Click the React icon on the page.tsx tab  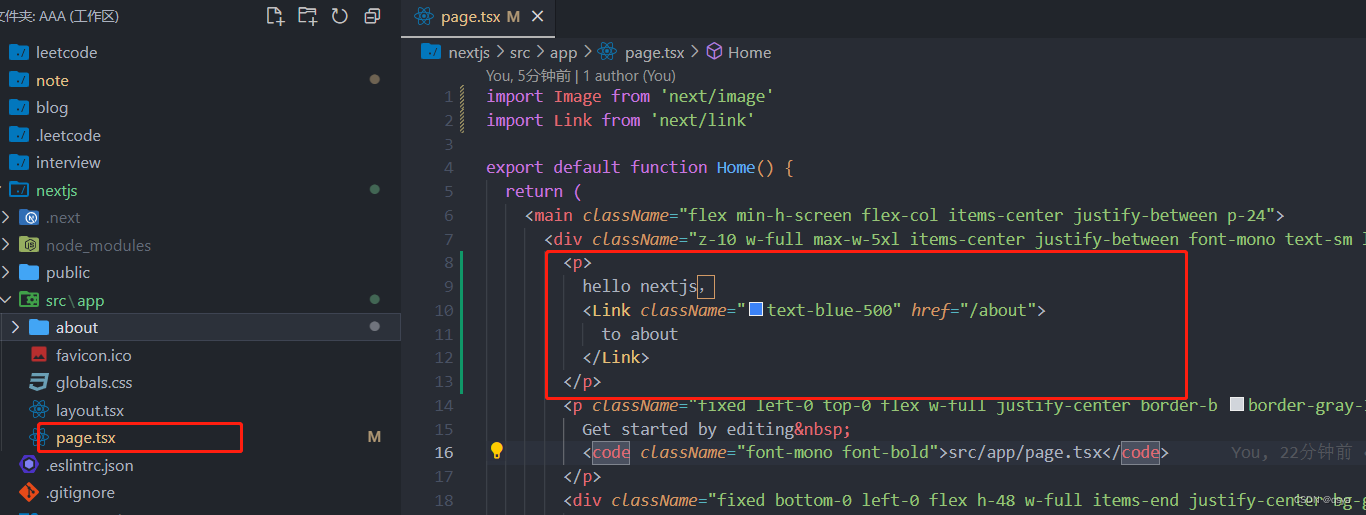[x=424, y=17]
